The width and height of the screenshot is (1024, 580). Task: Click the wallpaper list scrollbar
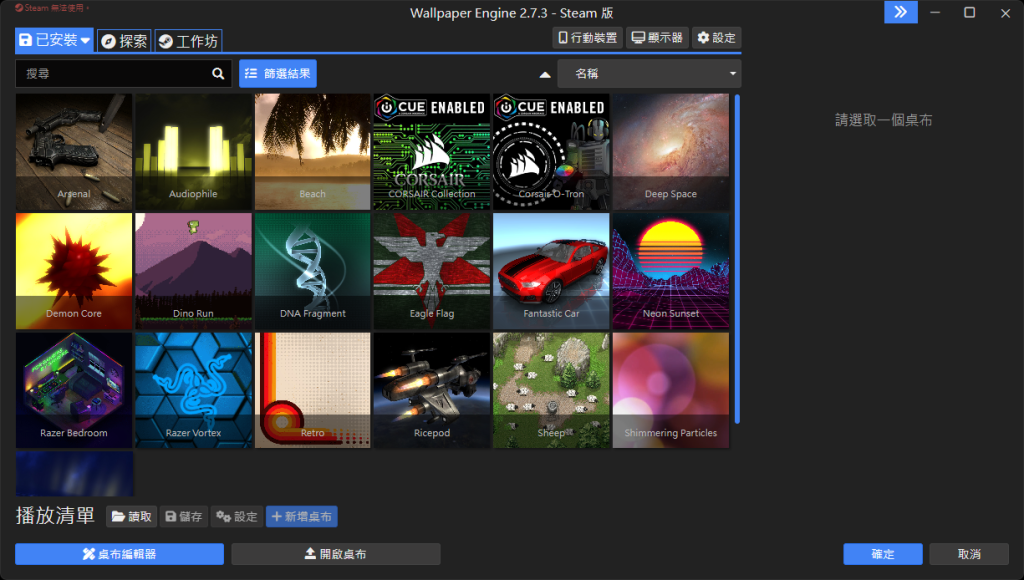click(x=737, y=259)
